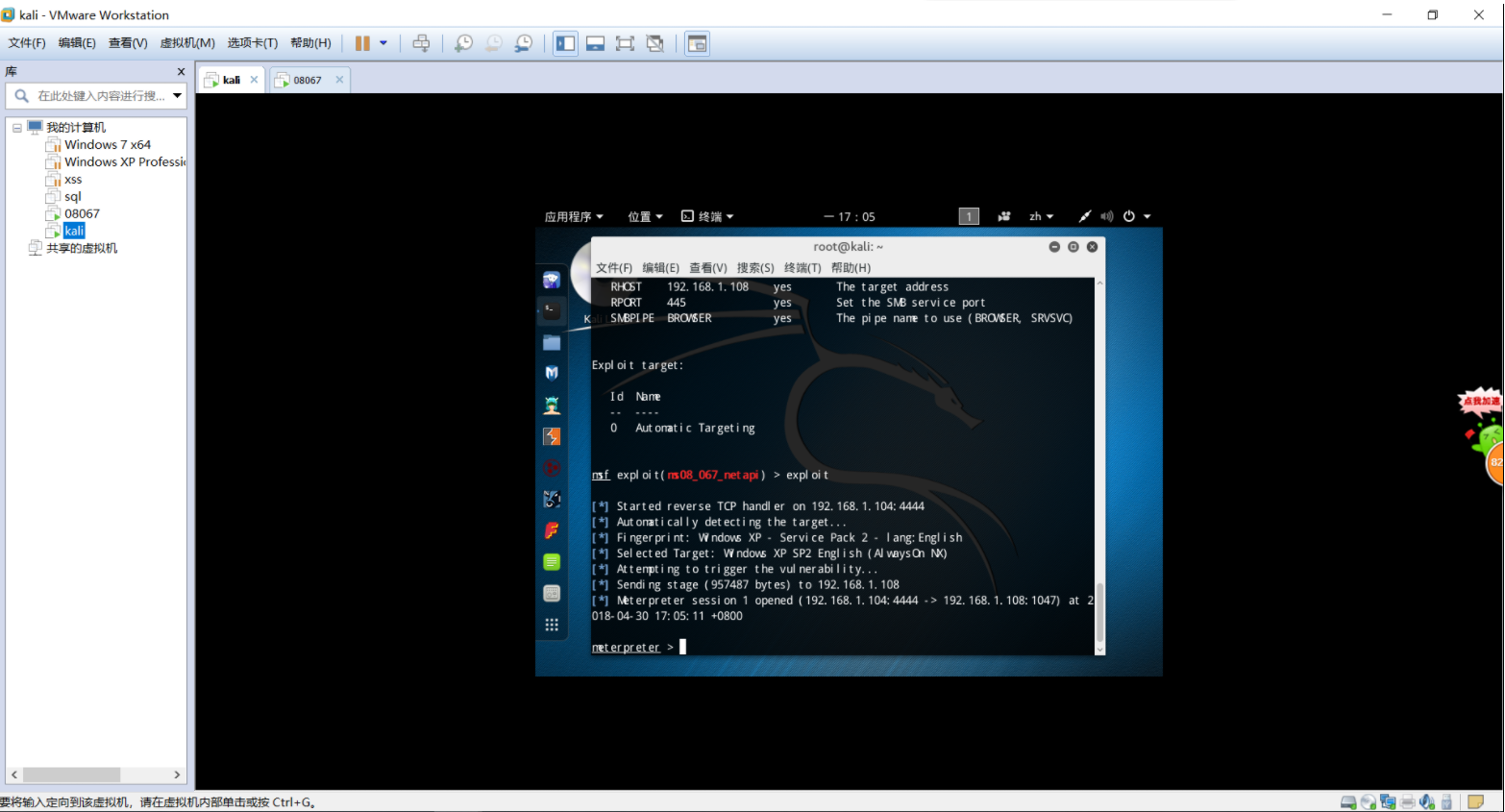Launch Firefox ESR from the Kali dock
Screen dimensions: 1505x812
pyautogui.click(x=552, y=280)
